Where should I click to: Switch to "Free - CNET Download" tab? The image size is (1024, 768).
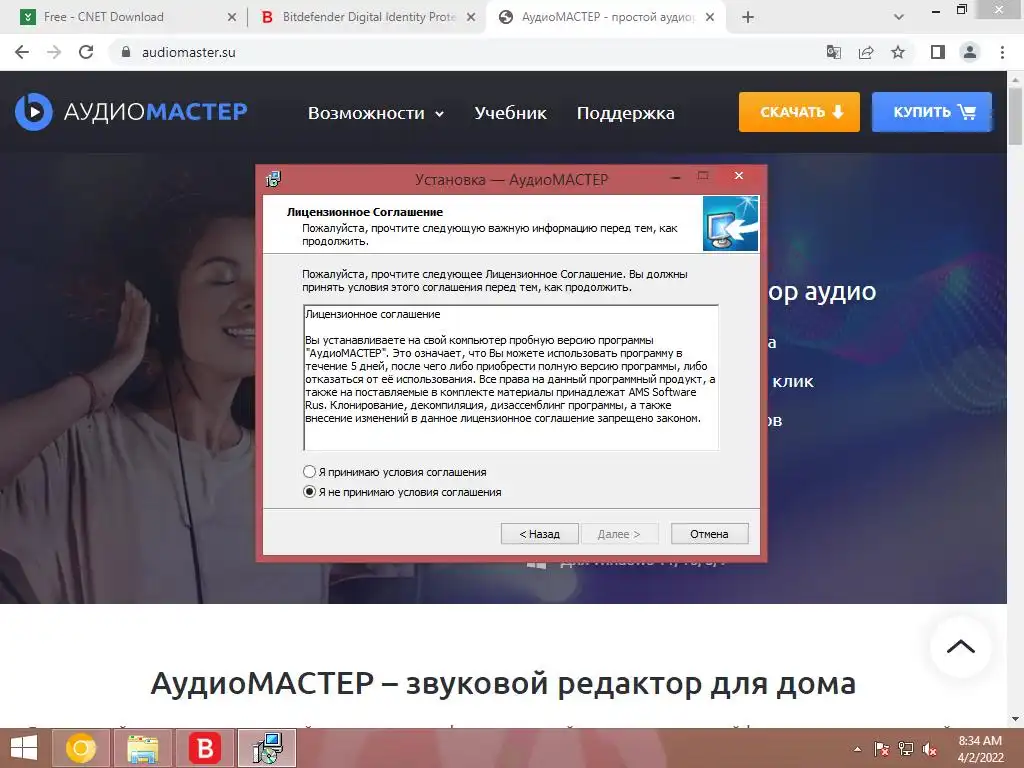(123, 17)
